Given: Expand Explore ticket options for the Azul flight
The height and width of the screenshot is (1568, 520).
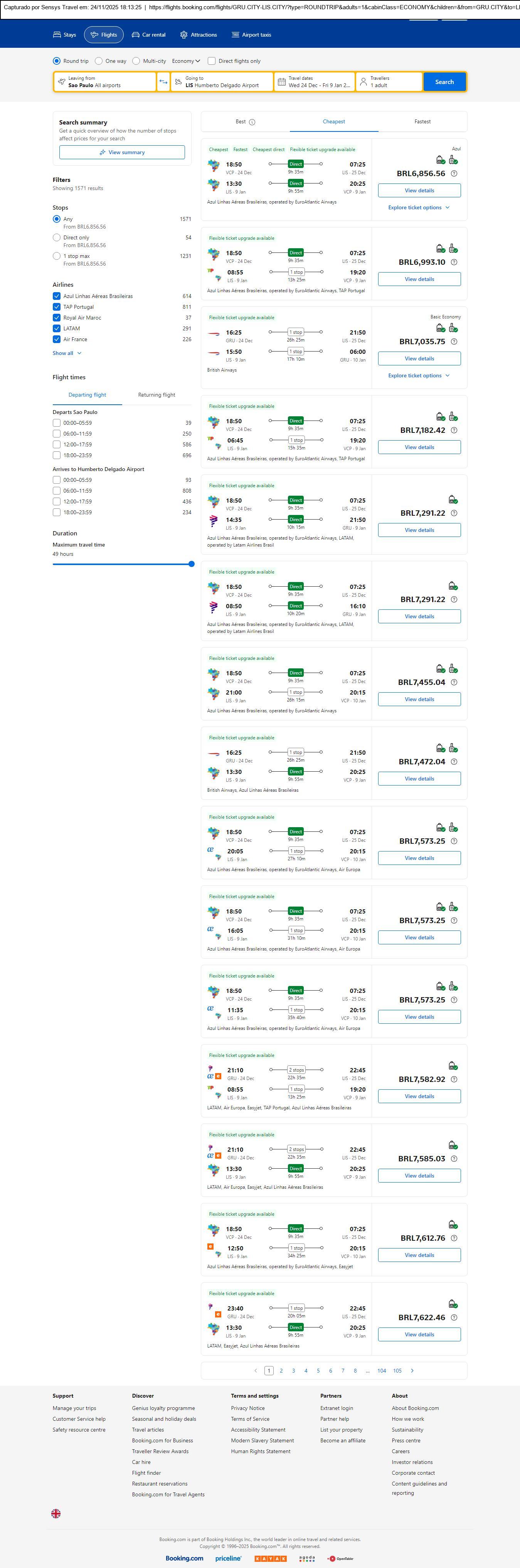Looking at the screenshot, I should pos(419,208).
